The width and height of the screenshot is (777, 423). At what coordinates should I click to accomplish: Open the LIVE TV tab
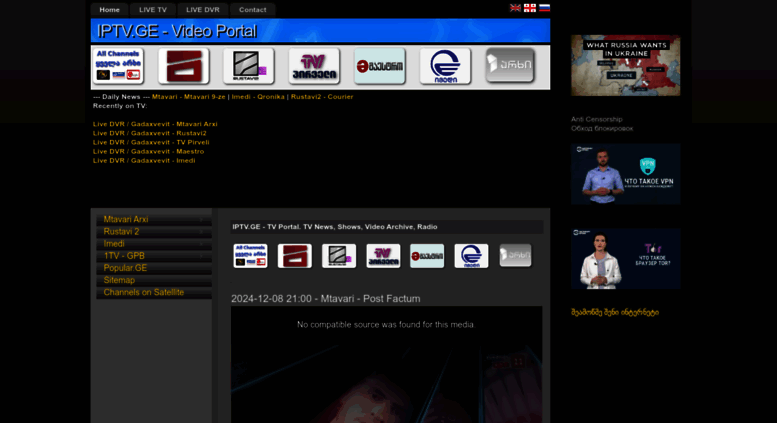tap(153, 10)
